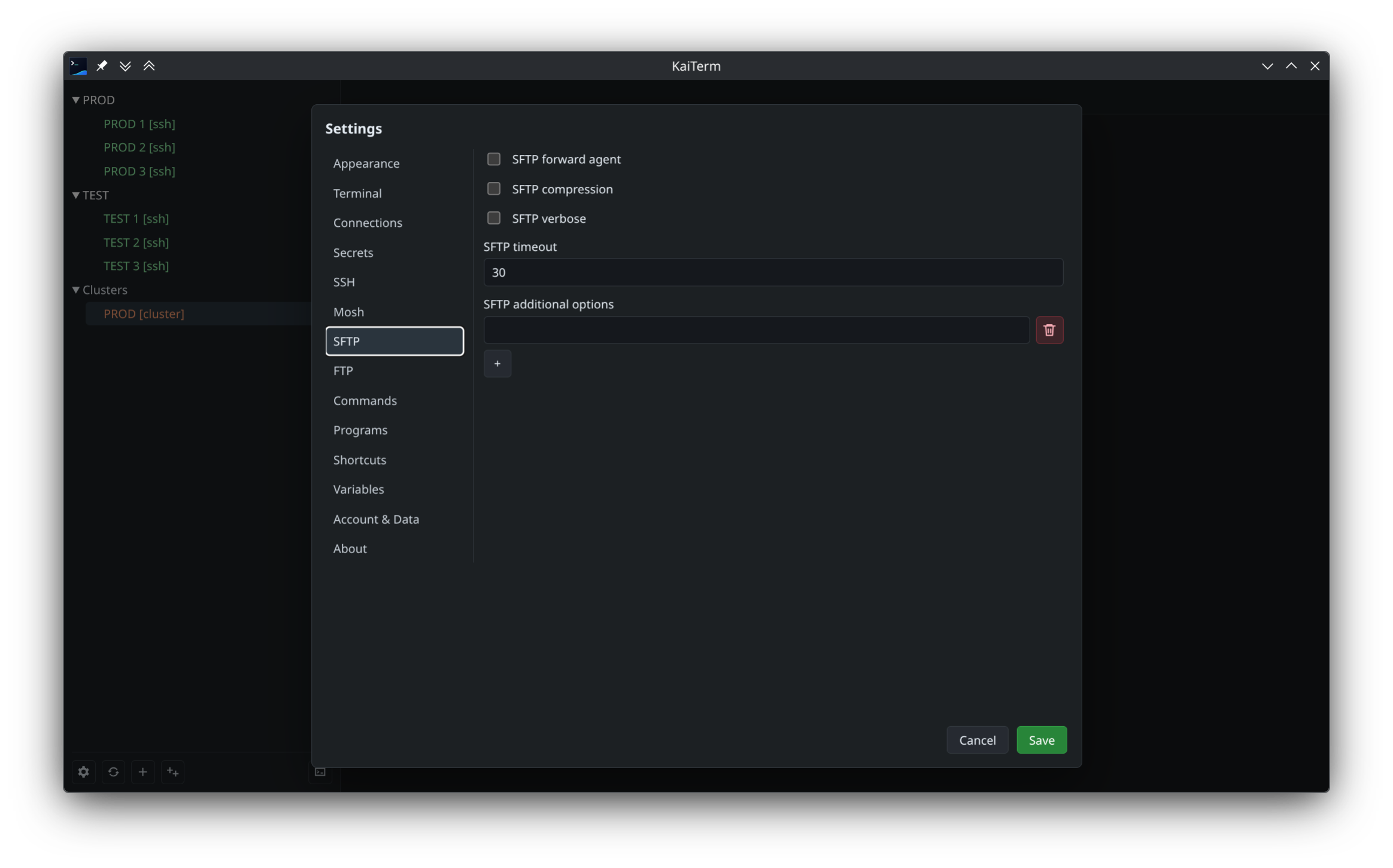This screenshot has width=1393, height=868.
Task: Click the double chevron up icon
Action: click(149, 66)
